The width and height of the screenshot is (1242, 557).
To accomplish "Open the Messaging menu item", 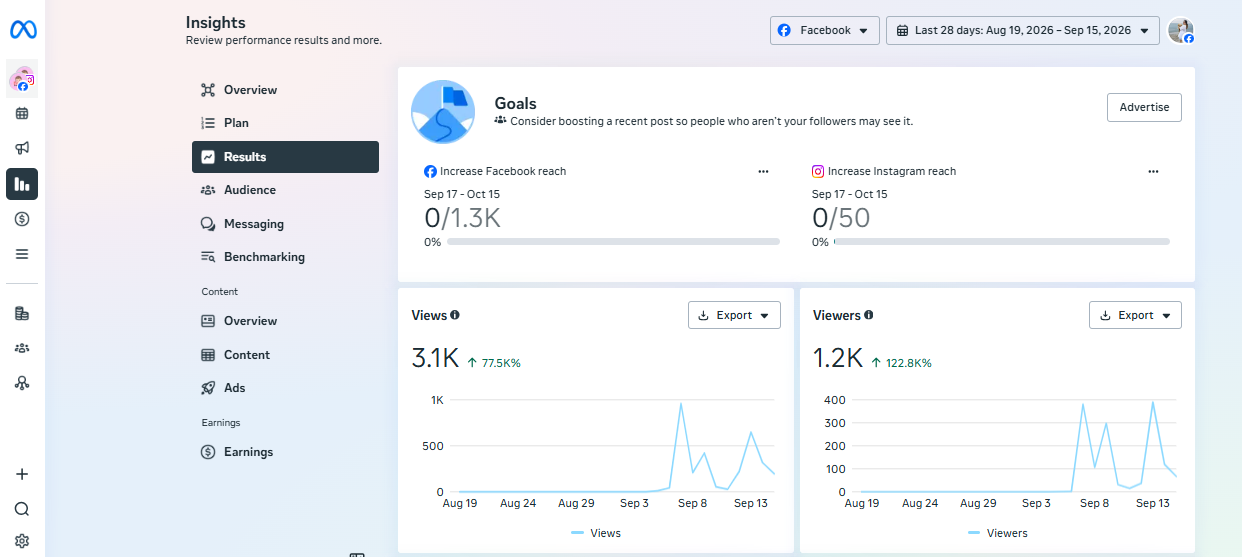I will pos(285,224).
